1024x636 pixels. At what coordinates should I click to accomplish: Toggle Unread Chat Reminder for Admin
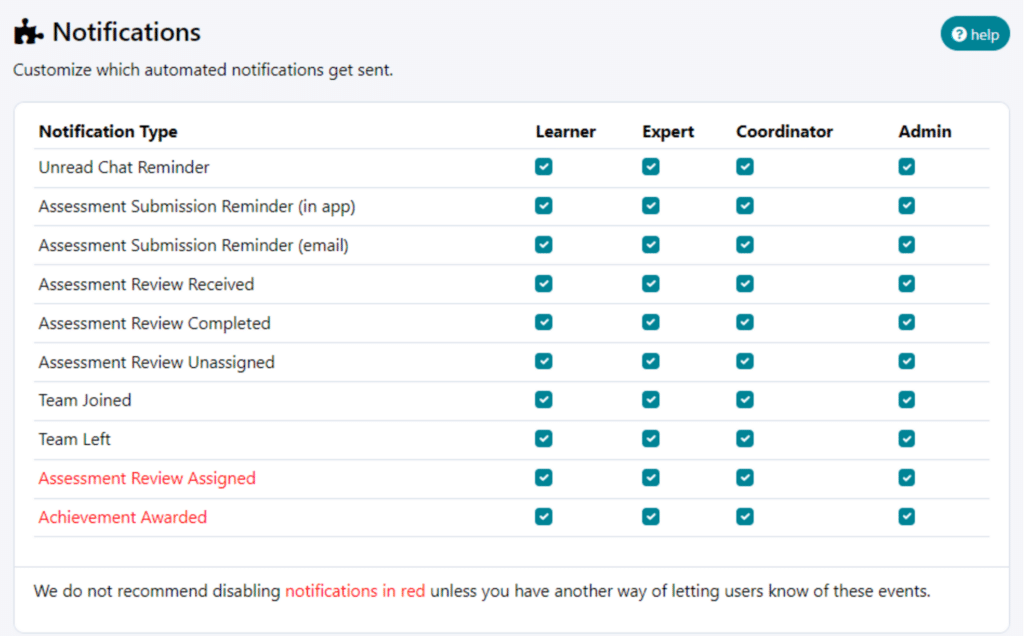point(906,167)
